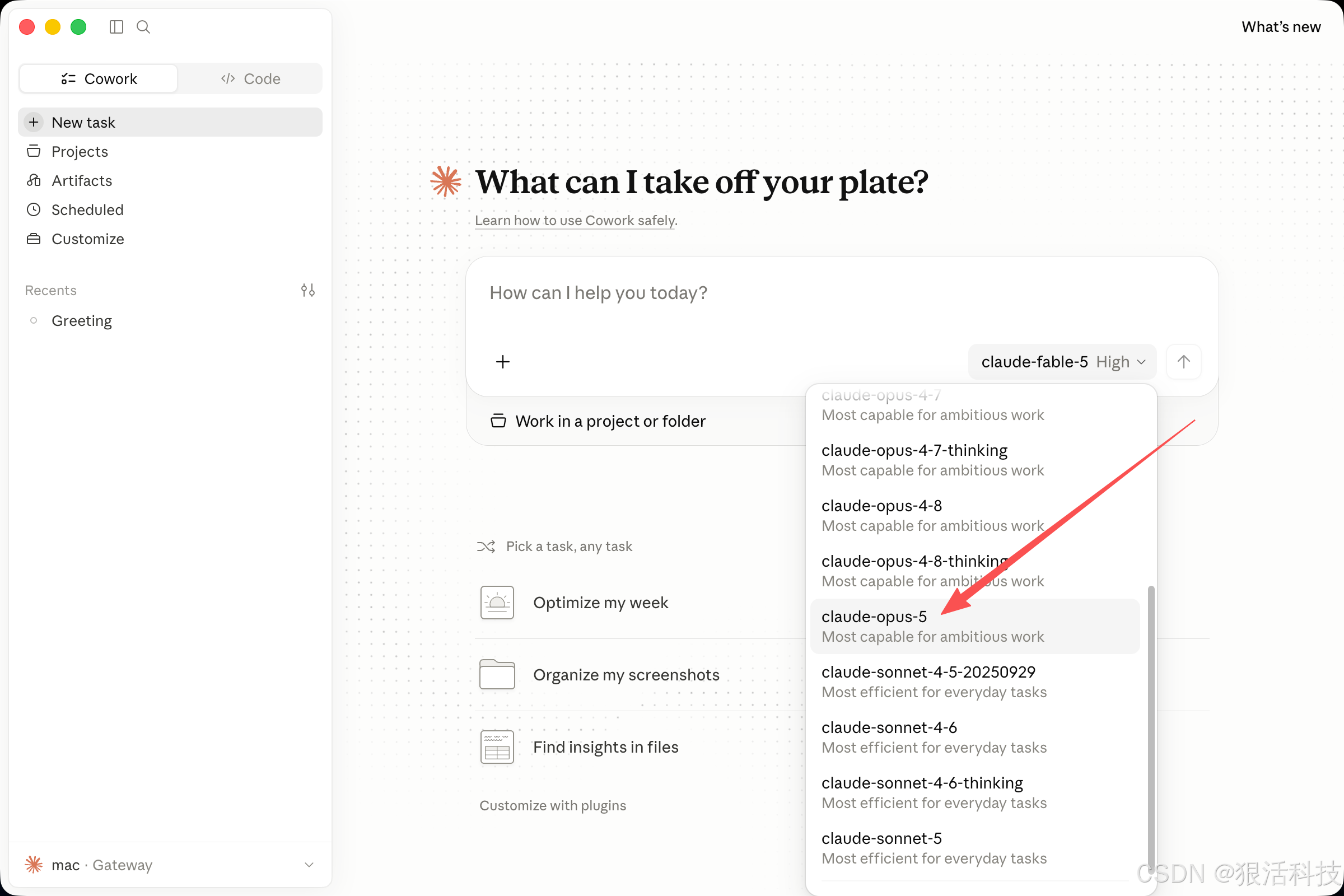1344x896 pixels.
Task: Click the plus icon beside New task
Action: (x=34, y=122)
